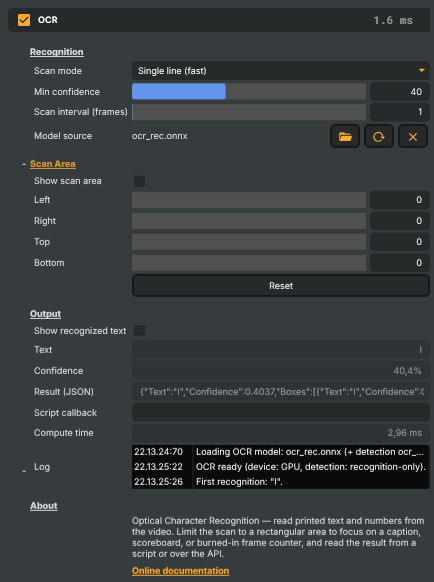Enable the Show scan area checkbox
Viewport: 434px width, 582px height.
(x=140, y=181)
